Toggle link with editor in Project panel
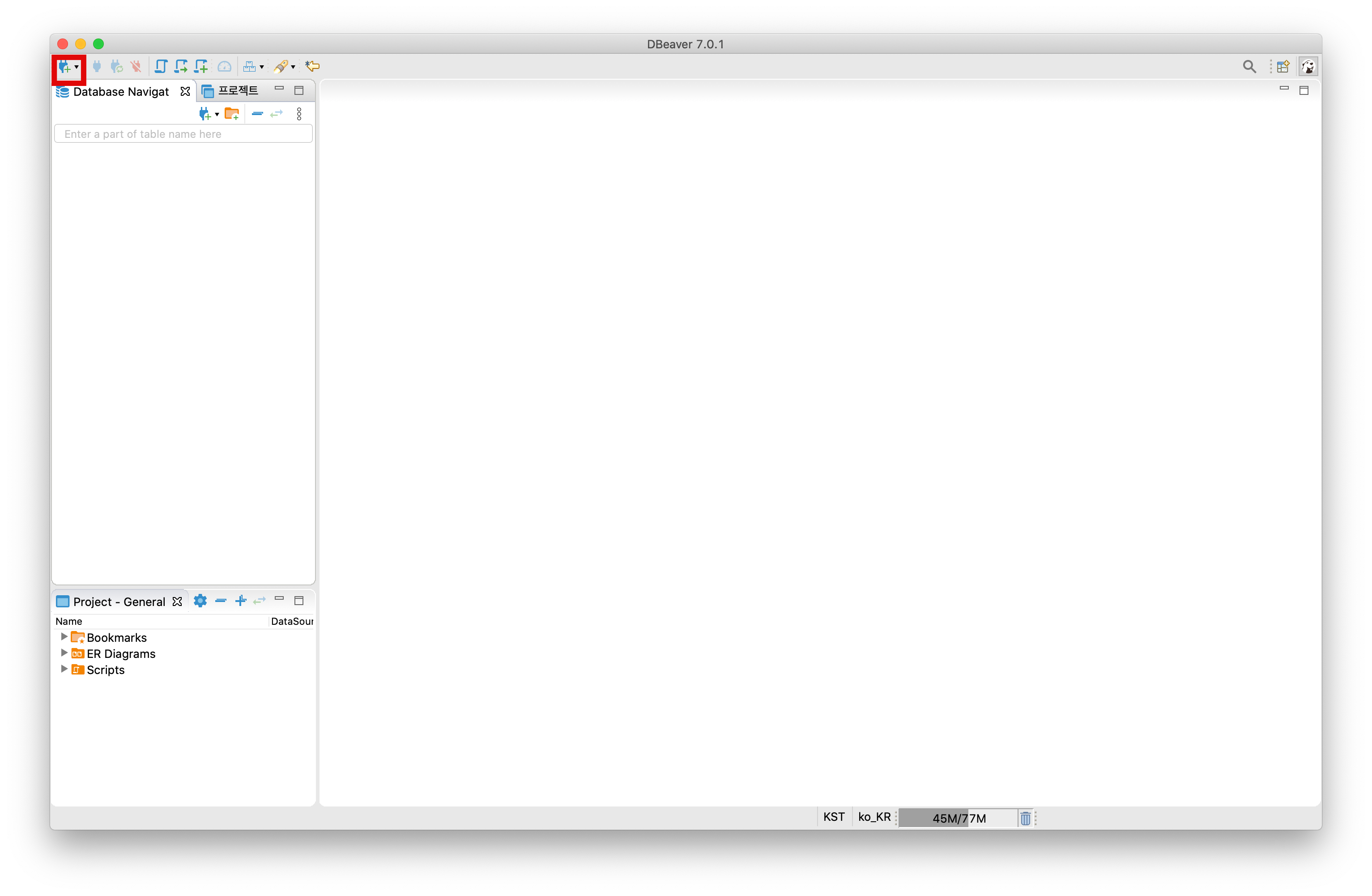This screenshot has height=896, width=1372. click(x=260, y=601)
